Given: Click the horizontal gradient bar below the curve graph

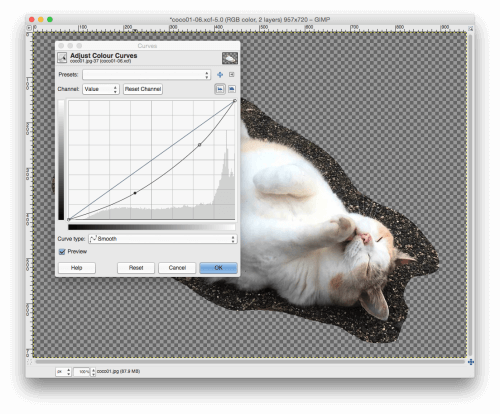Looking at the screenshot, I should click(152, 227).
